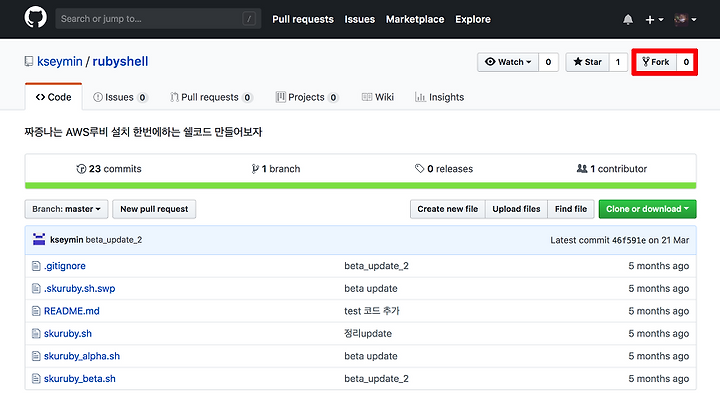The height and width of the screenshot is (397, 720).
Task: Click '5 months ago' in README.md row
Action: pos(658,311)
